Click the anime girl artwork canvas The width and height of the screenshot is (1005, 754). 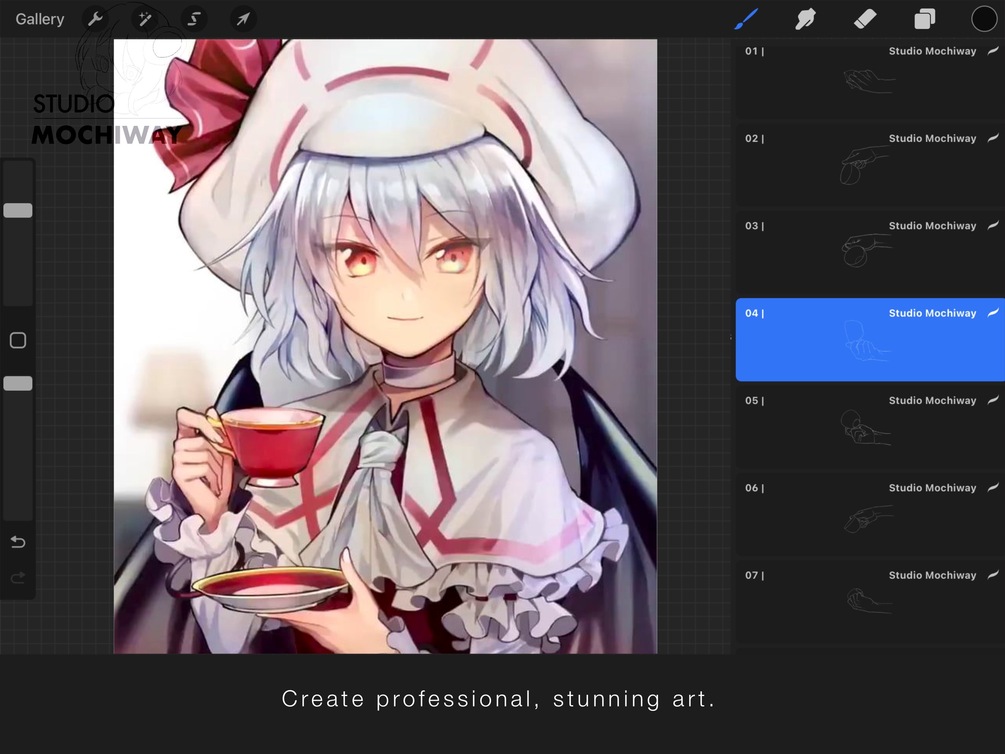385,346
